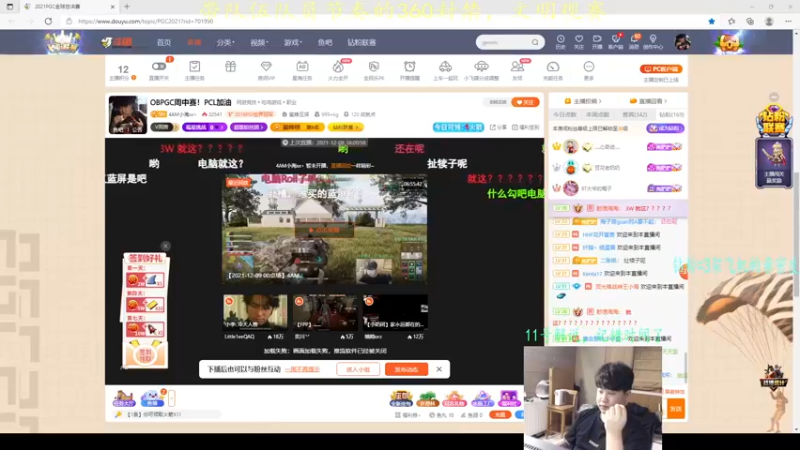Open the first-ranked gold crown user row
The image size is (800, 450).
click(x=617, y=147)
